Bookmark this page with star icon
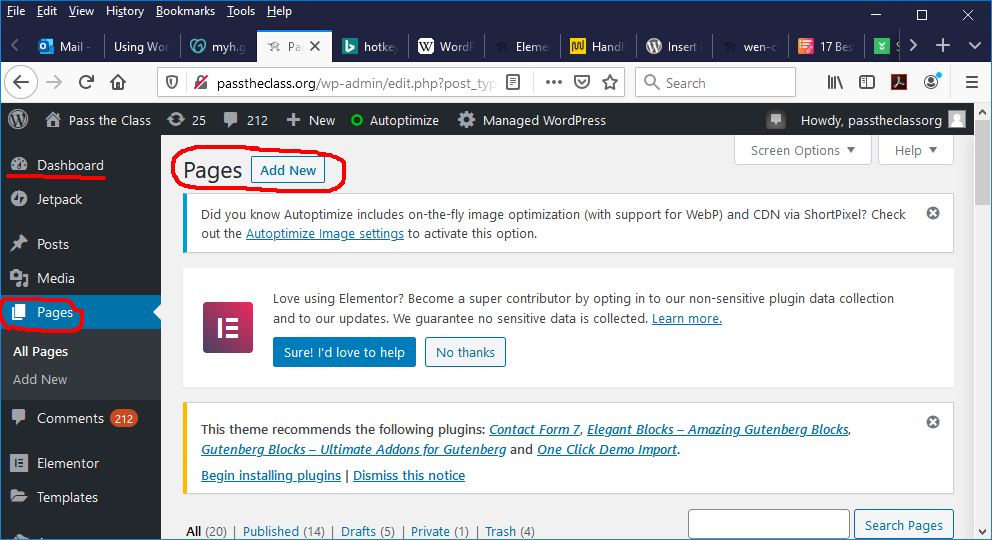 point(610,83)
